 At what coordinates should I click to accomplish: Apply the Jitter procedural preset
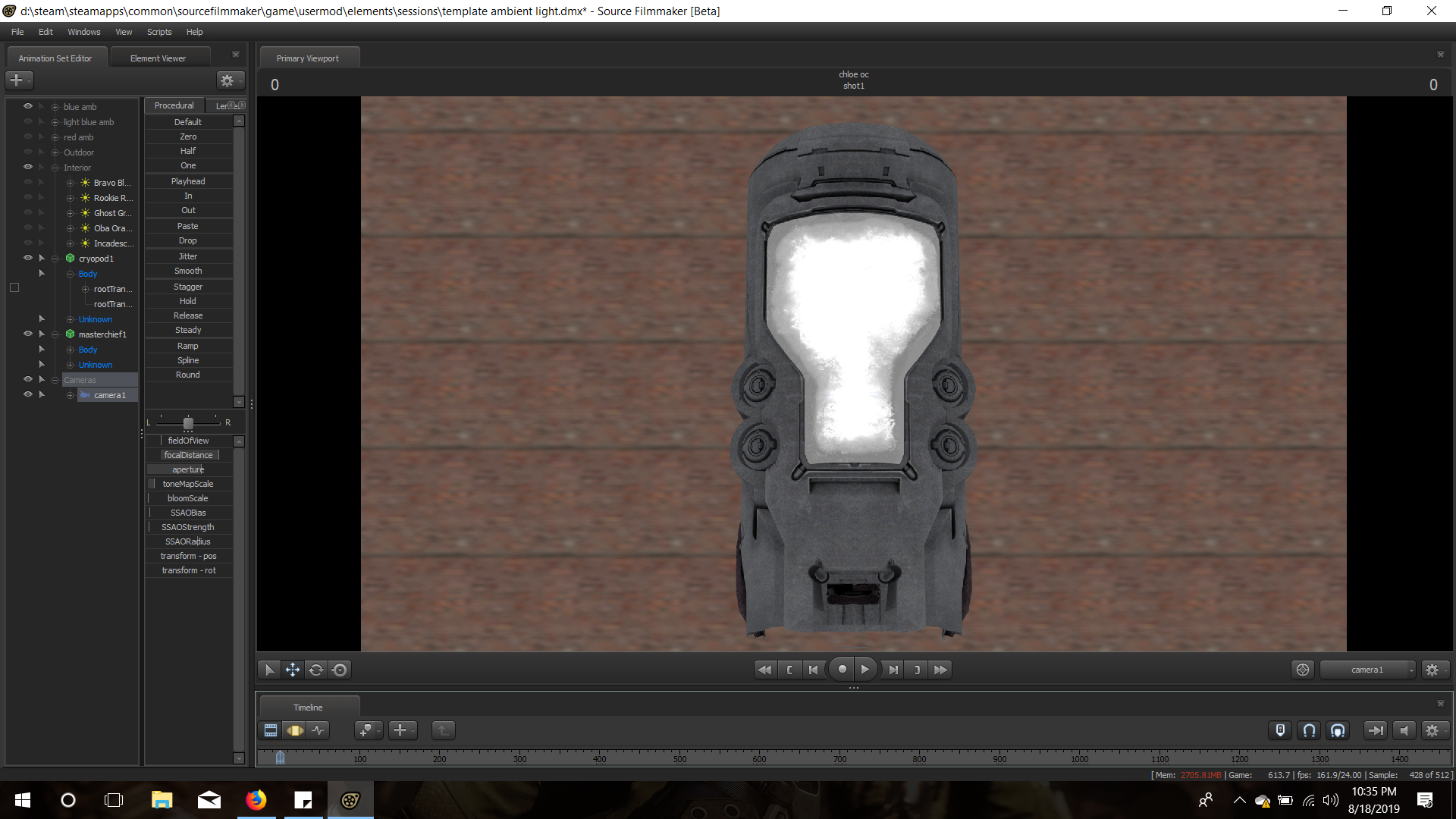click(x=188, y=256)
